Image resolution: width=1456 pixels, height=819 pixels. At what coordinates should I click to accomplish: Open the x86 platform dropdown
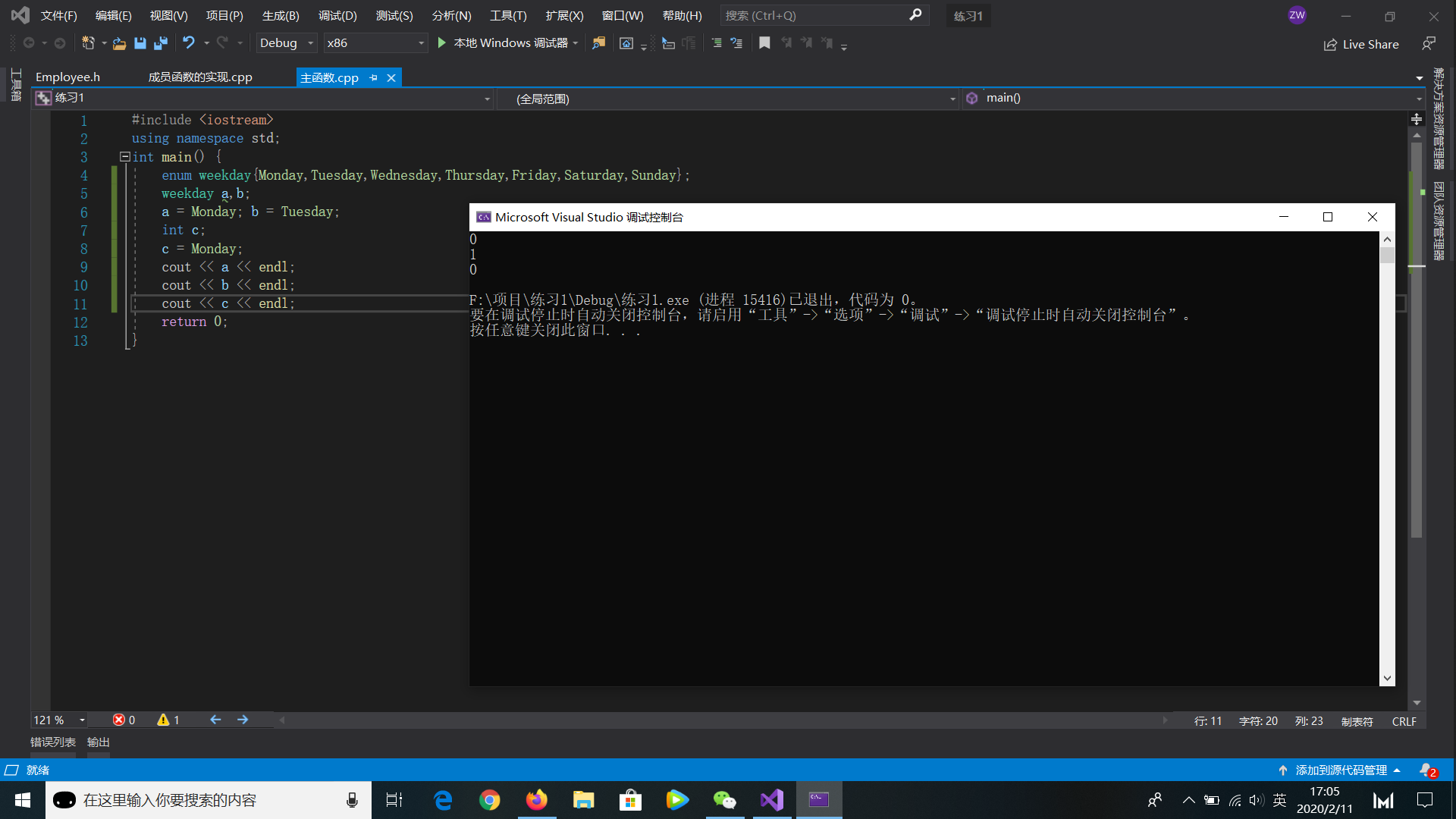(x=375, y=43)
